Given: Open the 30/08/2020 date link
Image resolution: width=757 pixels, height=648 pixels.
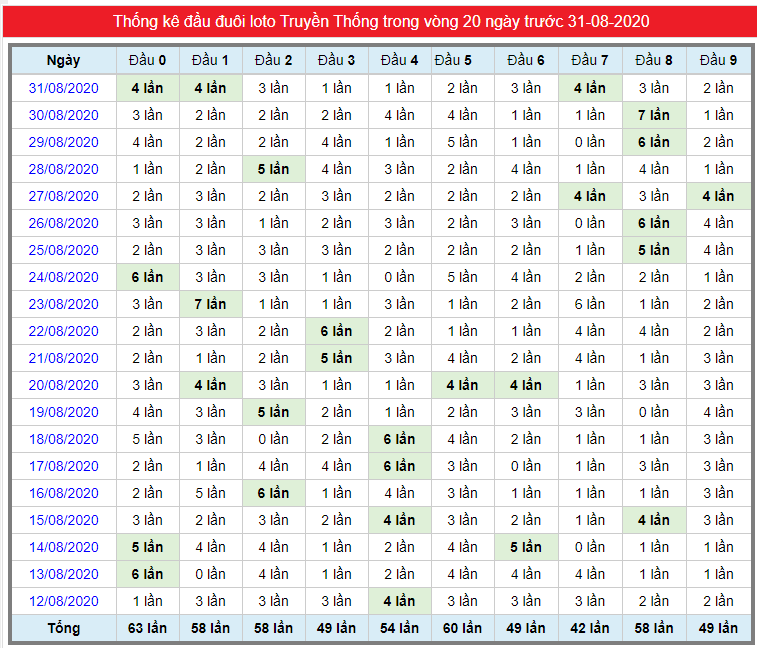Looking at the screenshot, I should click(x=63, y=115).
